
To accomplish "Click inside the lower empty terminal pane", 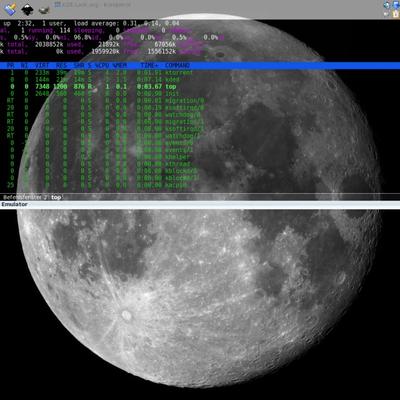I will pos(200,304).
